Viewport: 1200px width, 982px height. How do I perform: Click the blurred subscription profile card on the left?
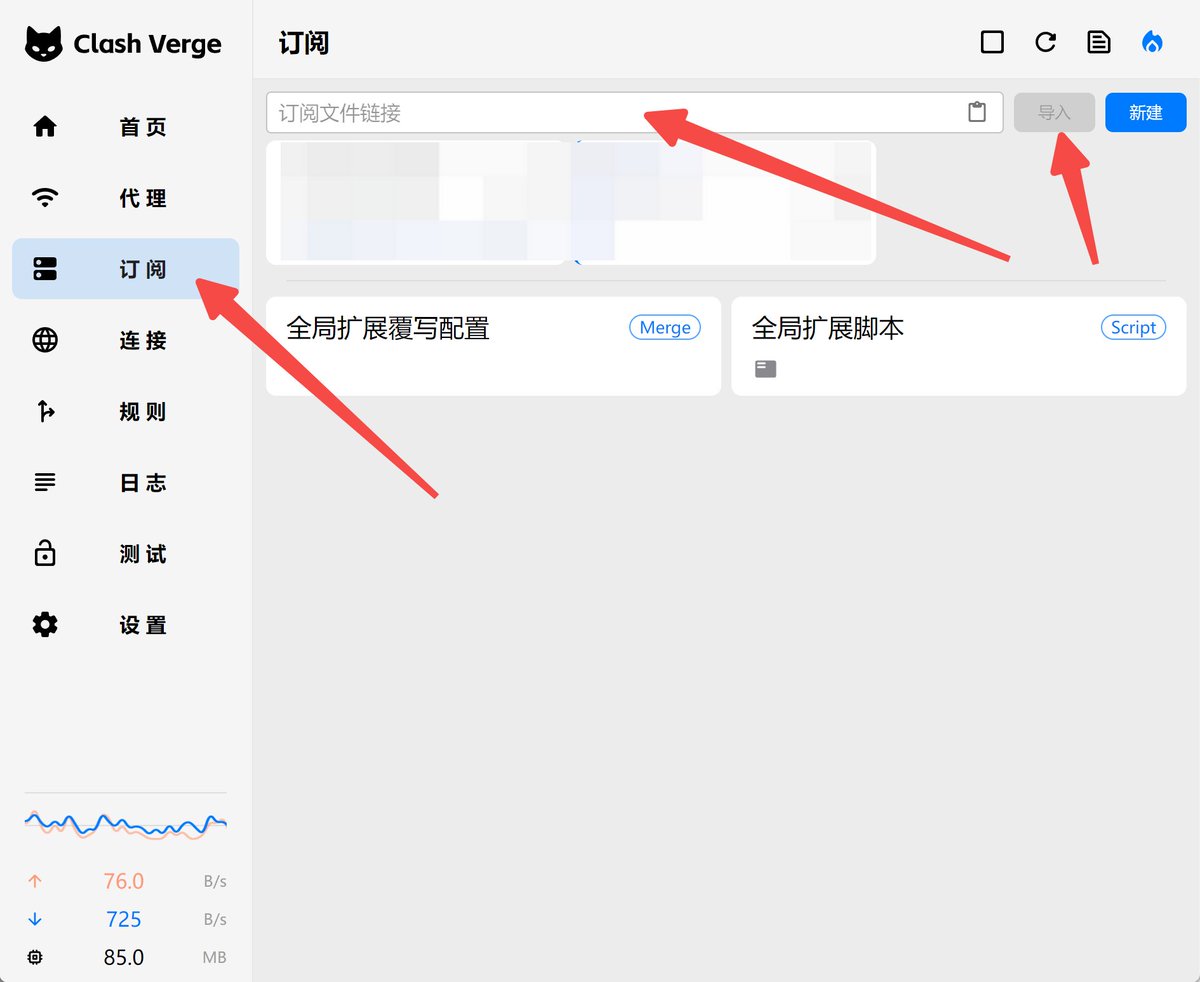pos(416,203)
